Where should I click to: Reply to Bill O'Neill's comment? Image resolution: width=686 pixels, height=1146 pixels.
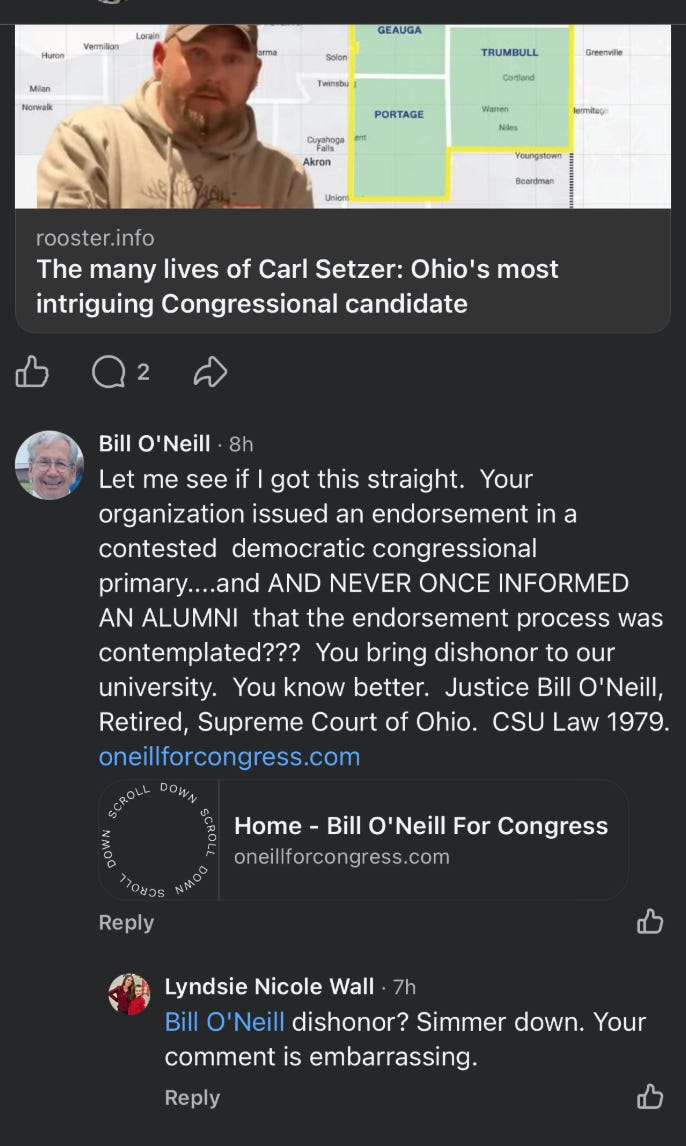(126, 923)
